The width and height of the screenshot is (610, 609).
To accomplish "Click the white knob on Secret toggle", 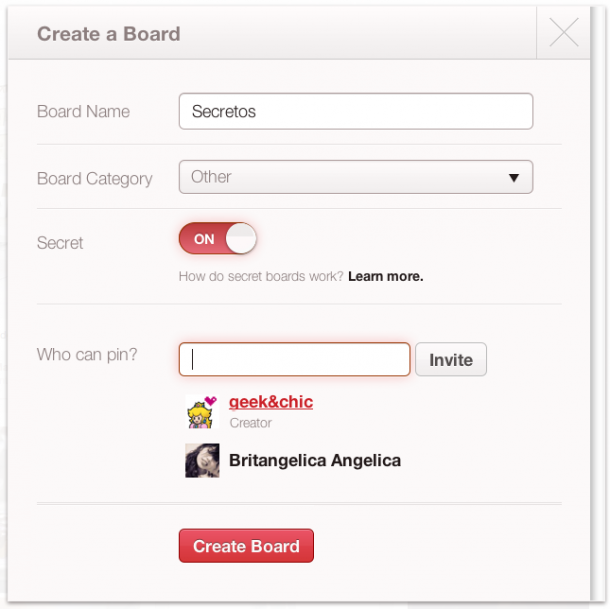I will pyautogui.click(x=241, y=239).
